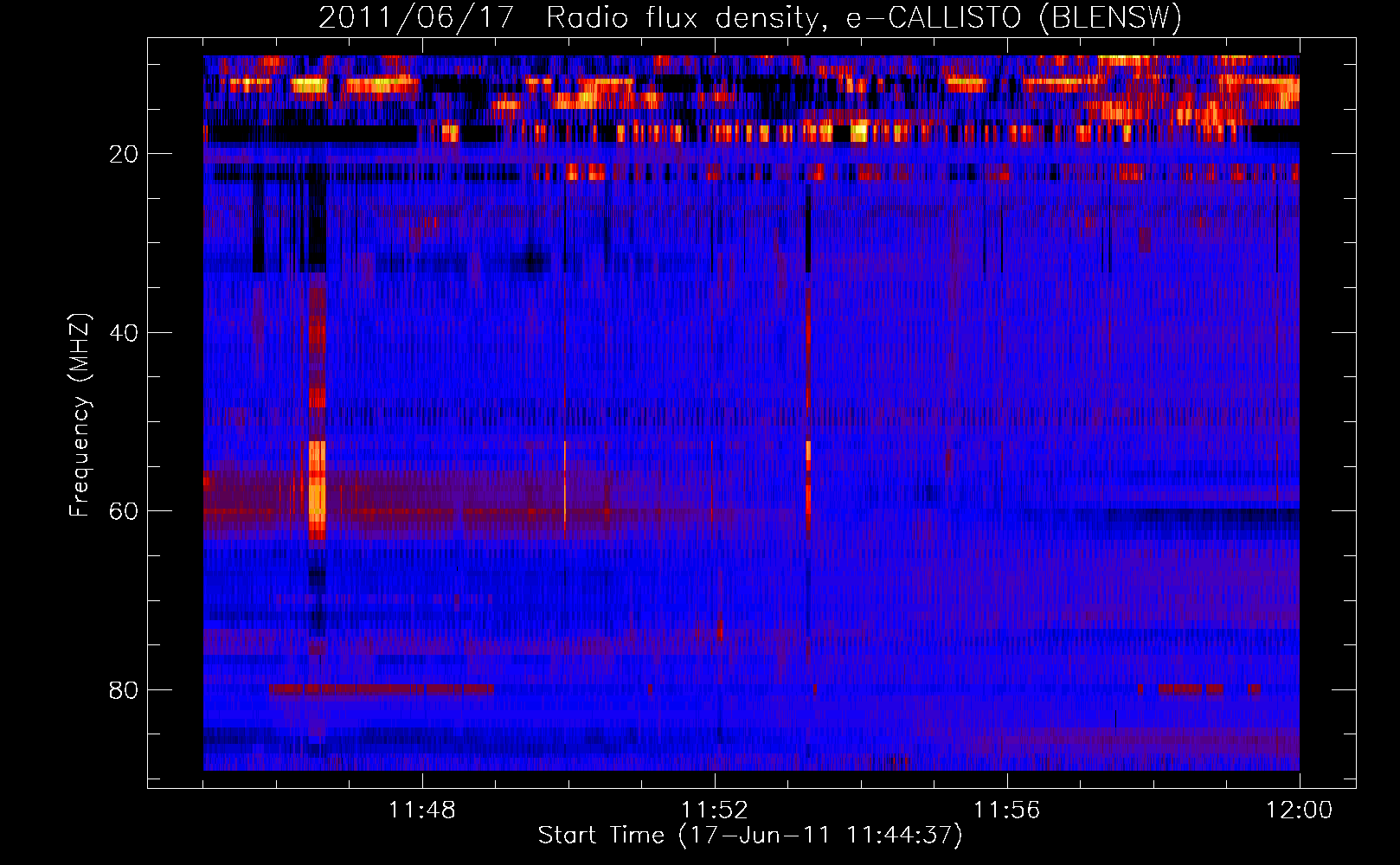1400x865 pixels.
Task: Click the red horizontal line at 80 MHz near 11:47
Action: (x=382, y=689)
